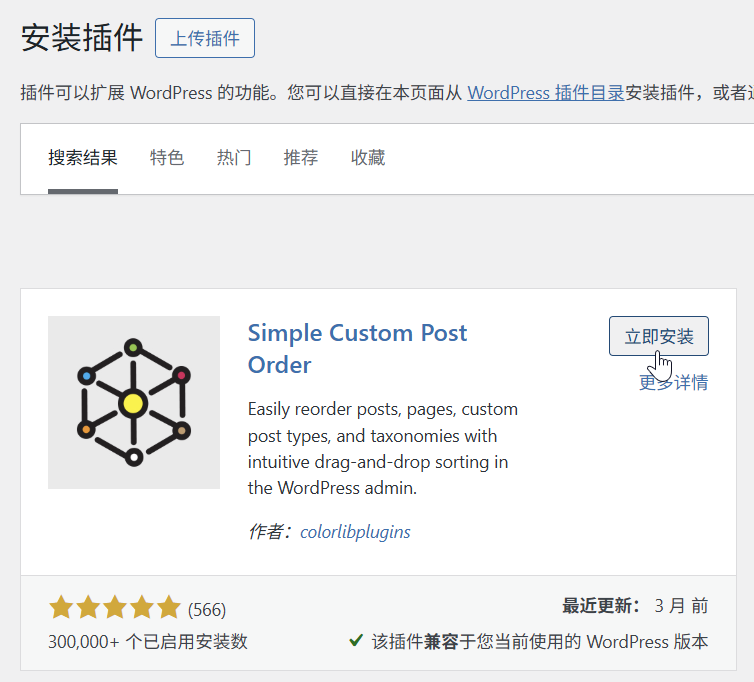Click the first gold rating star
Screen dimensions: 754x682
pyautogui.click(x=61, y=607)
